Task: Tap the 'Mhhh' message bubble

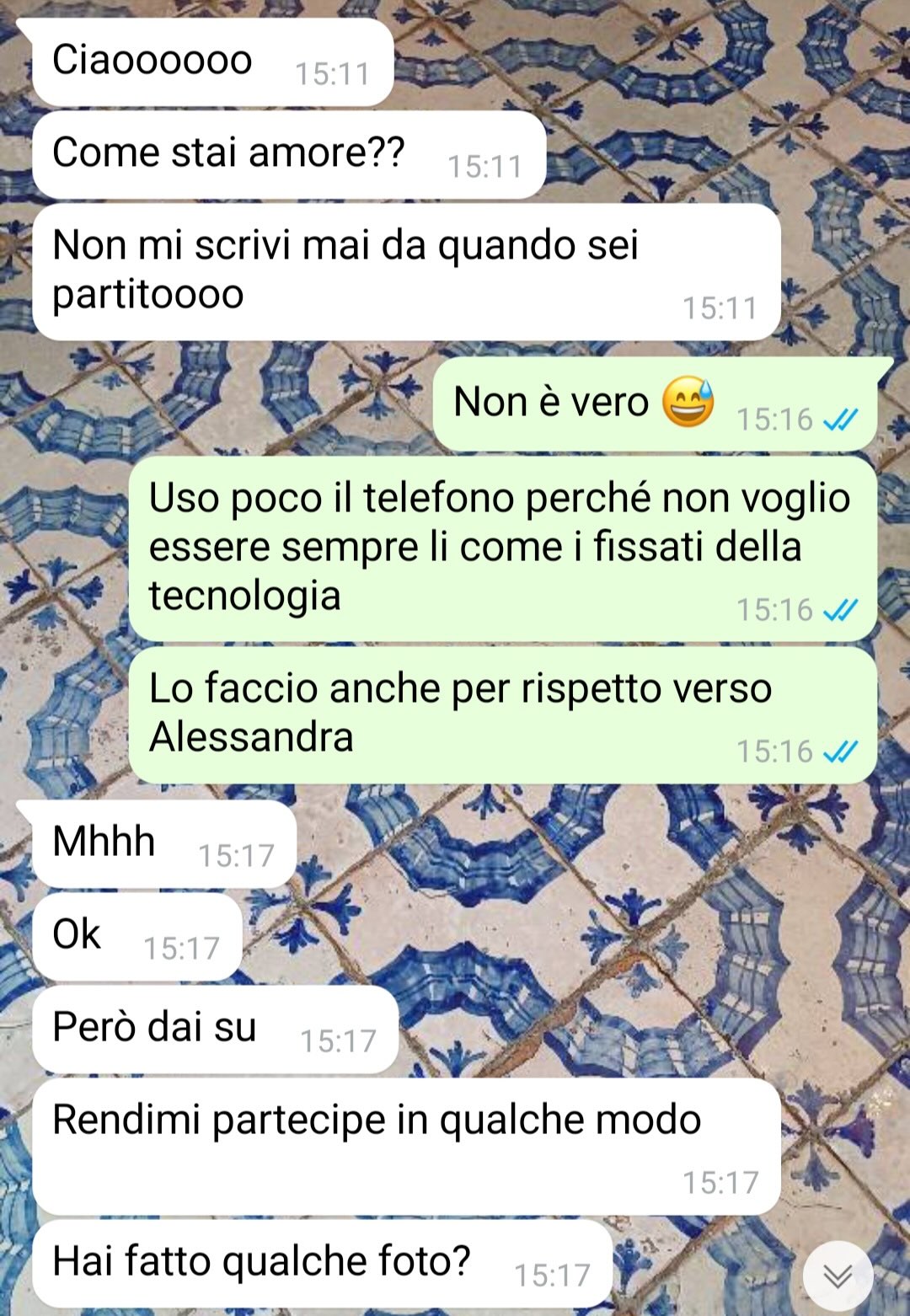Action: (164, 844)
